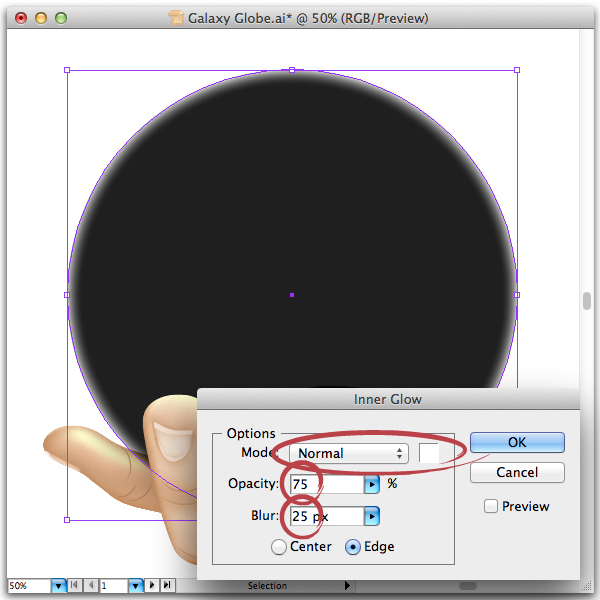Click the top-right bounding box handle
Viewport: 600px width, 600px height.
coord(517,70)
